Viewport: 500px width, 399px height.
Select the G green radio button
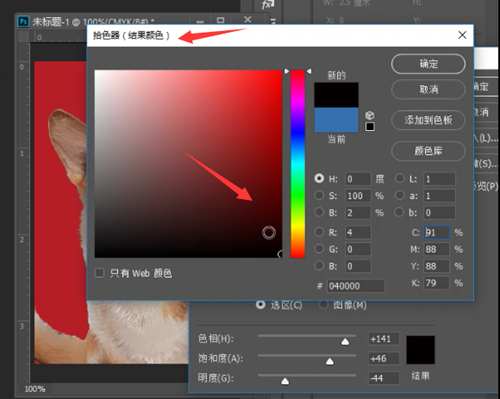click(319, 249)
